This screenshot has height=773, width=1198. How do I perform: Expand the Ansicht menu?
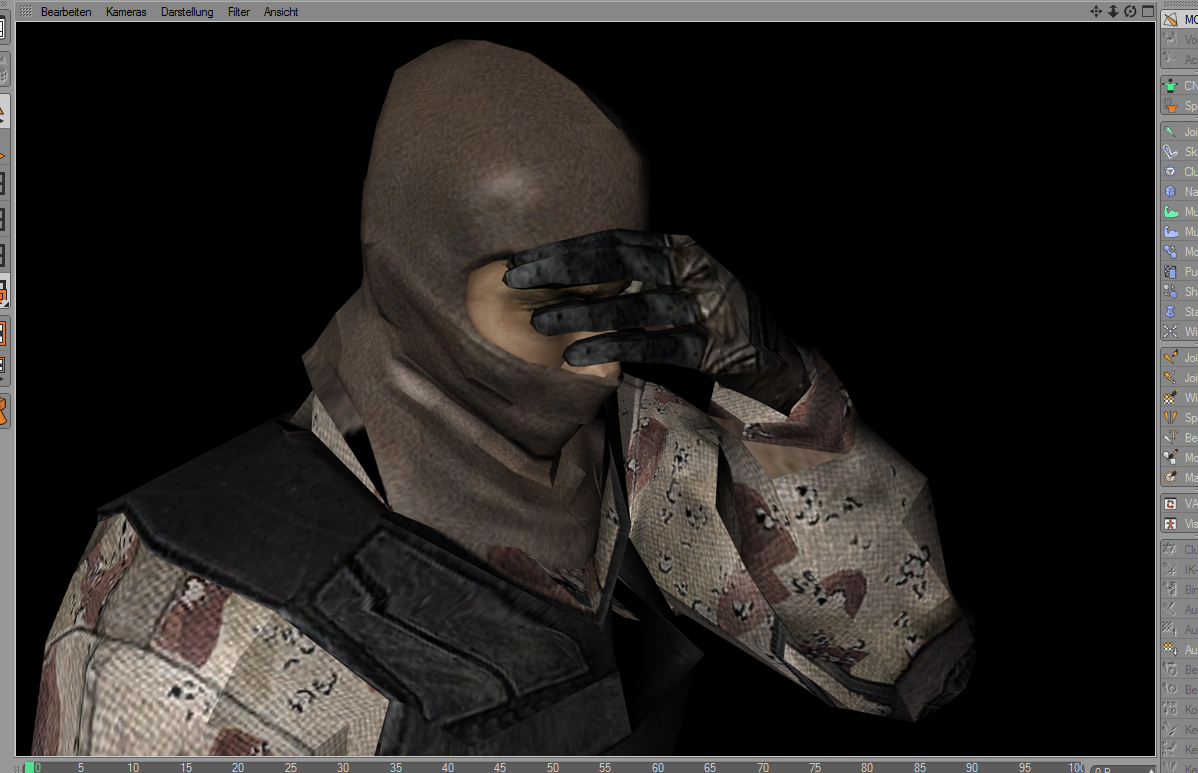pos(281,12)
